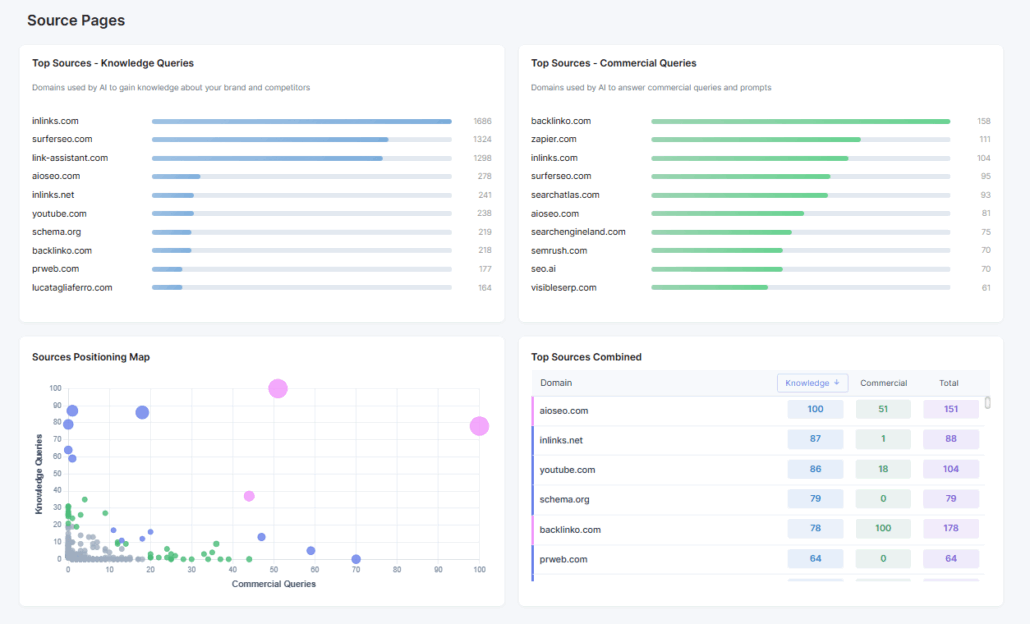Screen dimensions: 1030x624
Task: Click the Top Sources Combined title
Action: [x=586, y=357]
